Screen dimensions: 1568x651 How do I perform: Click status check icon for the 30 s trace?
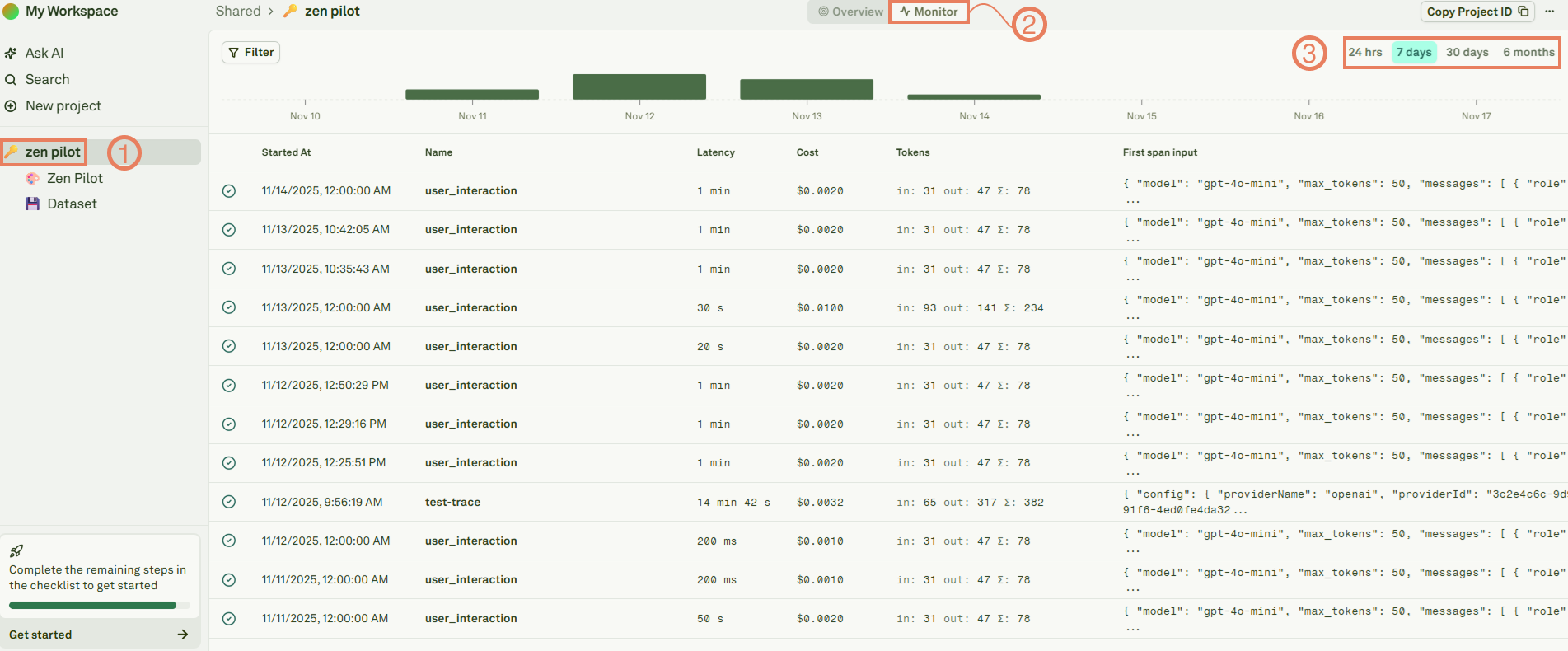click(x=229, y=307)
